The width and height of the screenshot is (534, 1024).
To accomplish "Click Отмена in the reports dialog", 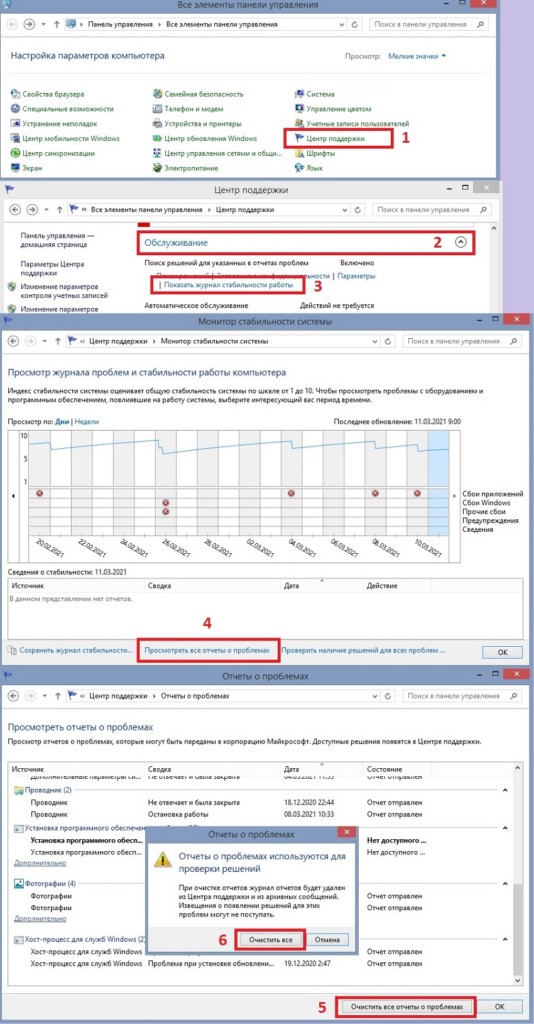I will pyautogui.click(x=327, y=939).
